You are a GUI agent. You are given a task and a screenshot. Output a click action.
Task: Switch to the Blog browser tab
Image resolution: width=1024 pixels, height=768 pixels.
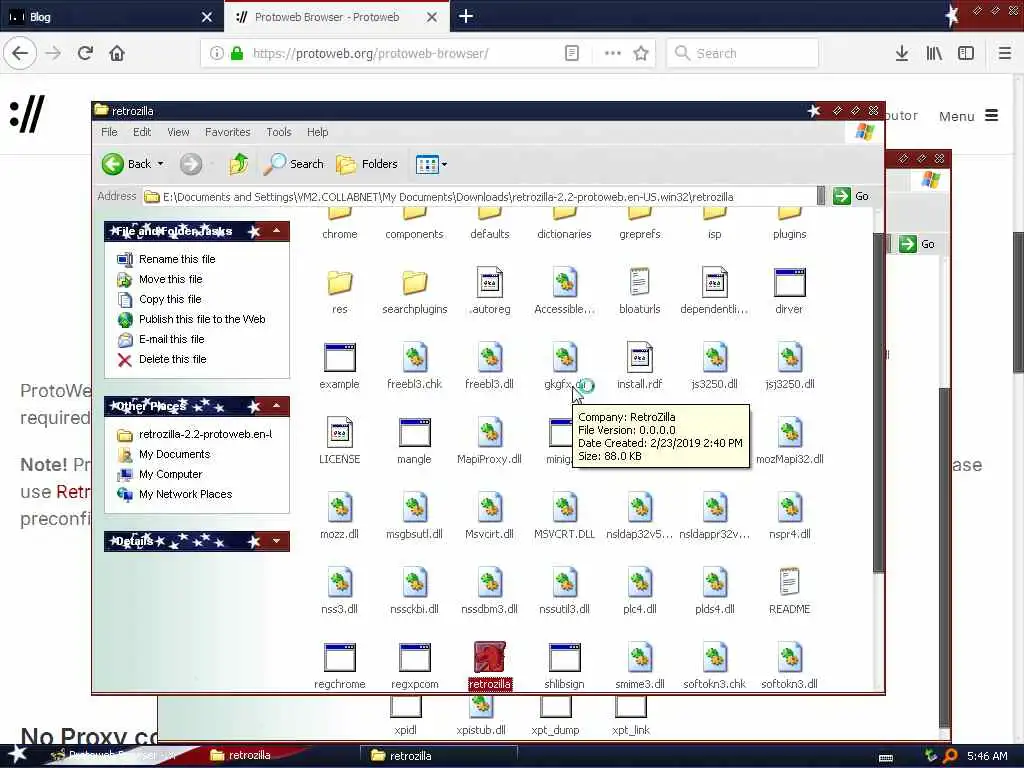coord(112,16)
